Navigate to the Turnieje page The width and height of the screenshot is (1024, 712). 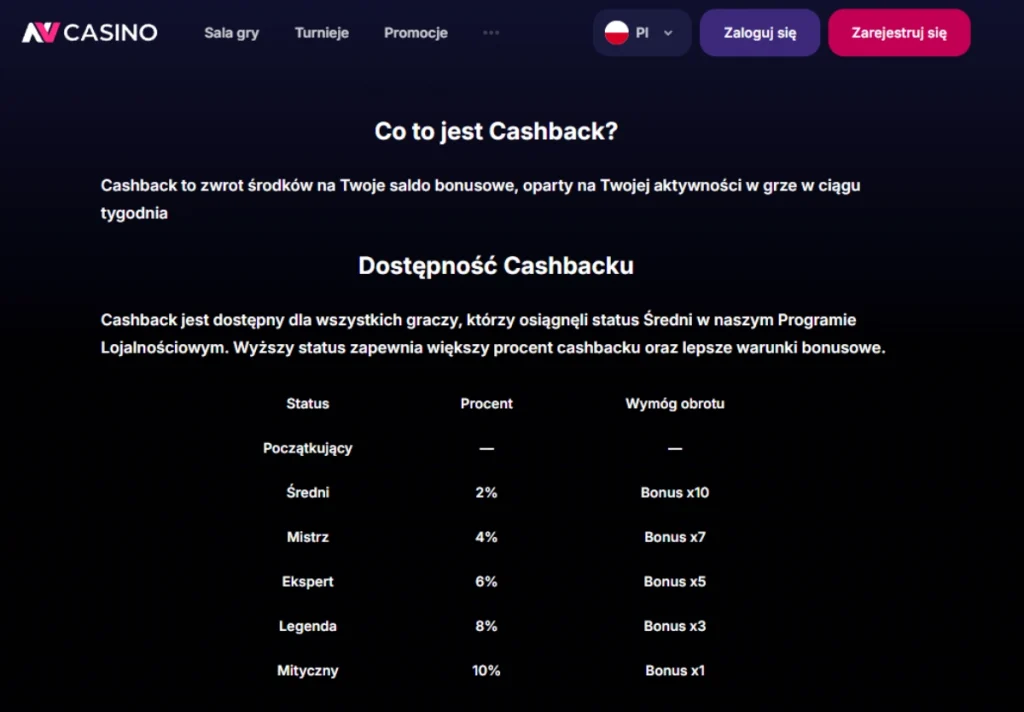(x=321, y=32)
